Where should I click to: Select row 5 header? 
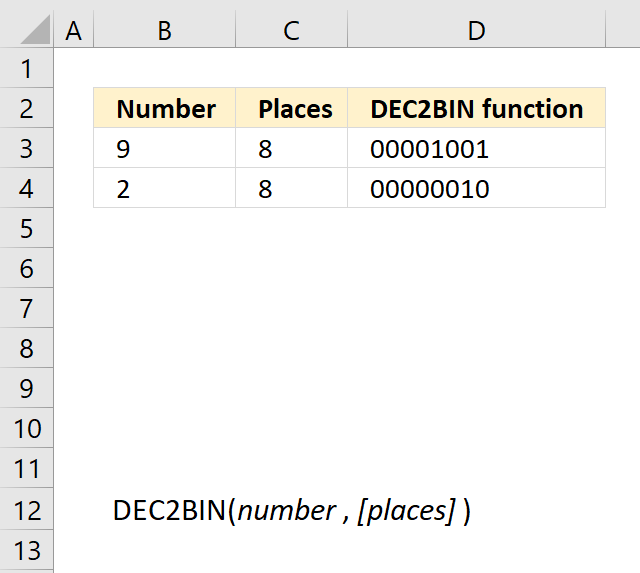coord(27,228)
